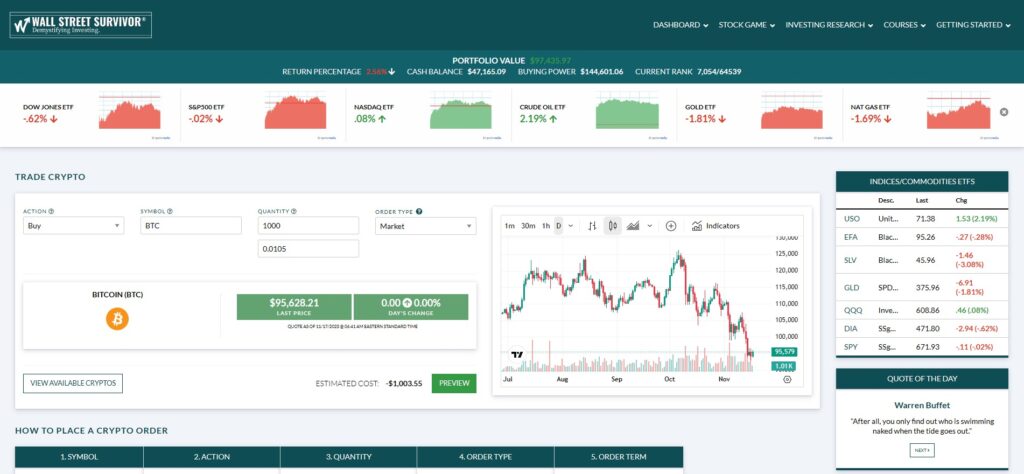Click the Symbol field containing BTC
This screenshot has width=1024, height=474.
tap(191, 226)
